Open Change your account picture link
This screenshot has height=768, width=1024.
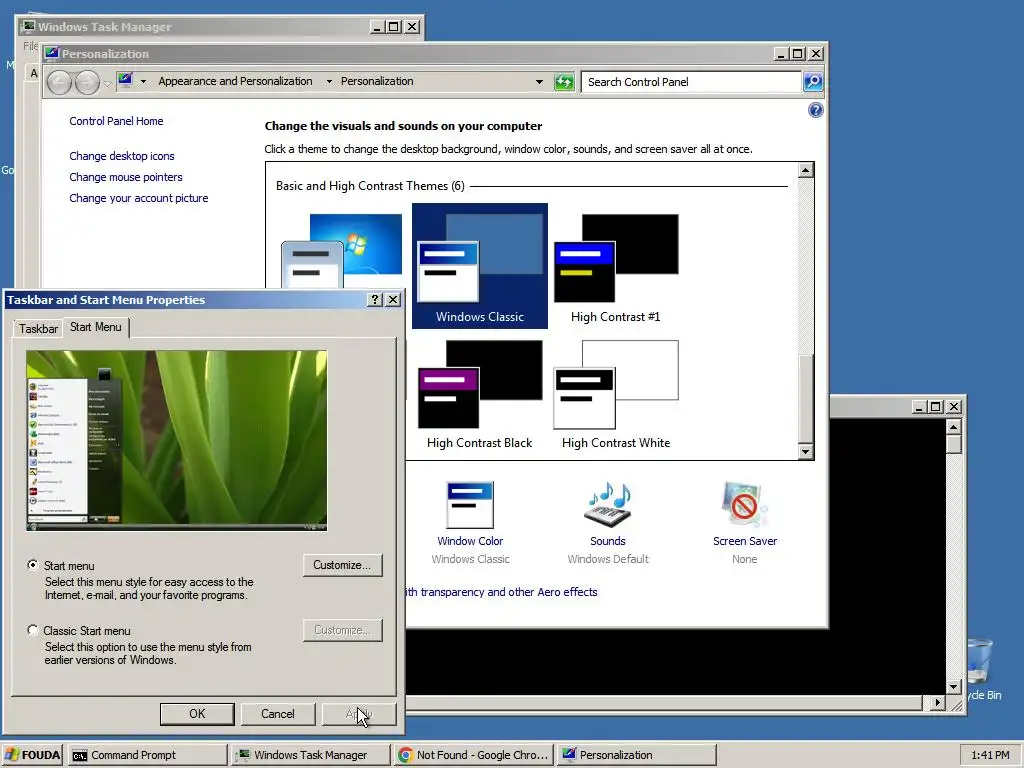click(x=138, y=198)
